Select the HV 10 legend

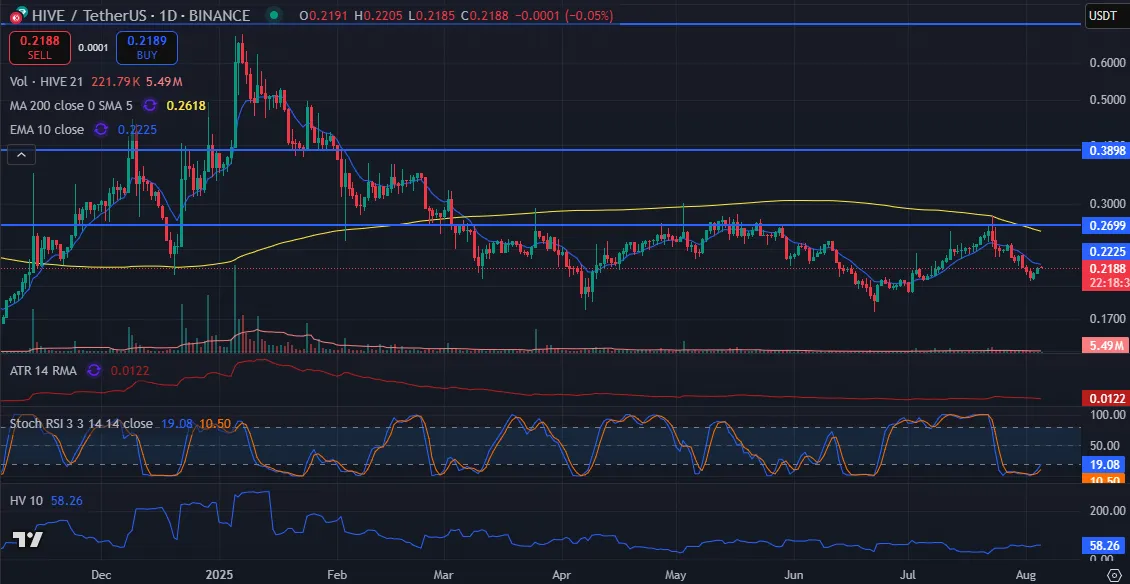(27, 500)
